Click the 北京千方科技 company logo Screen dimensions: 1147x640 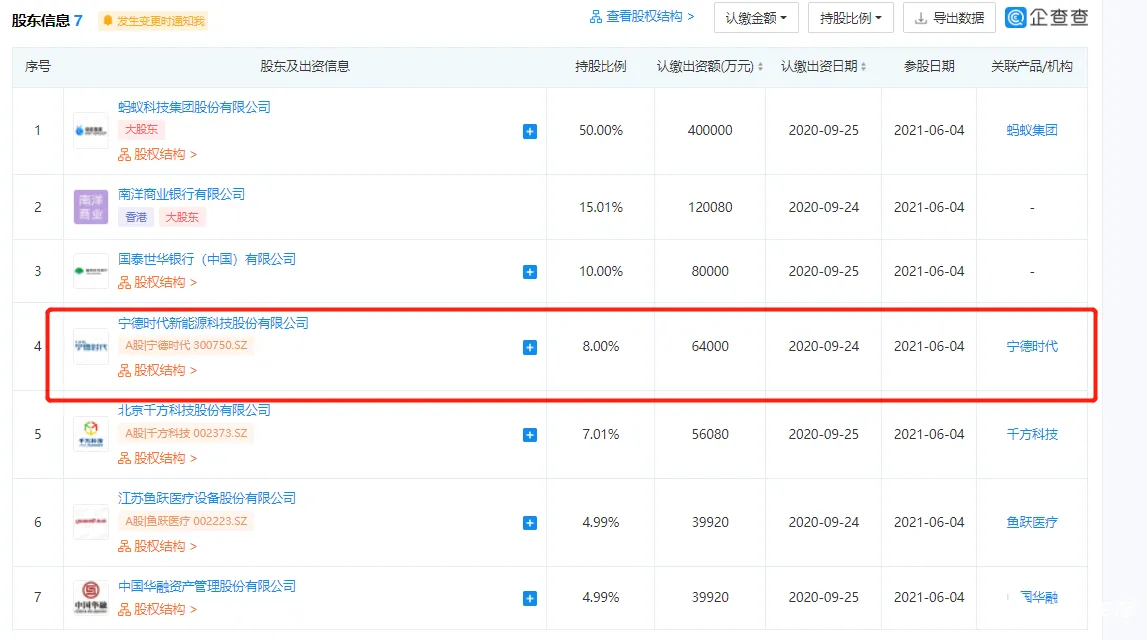coord(91,434)
